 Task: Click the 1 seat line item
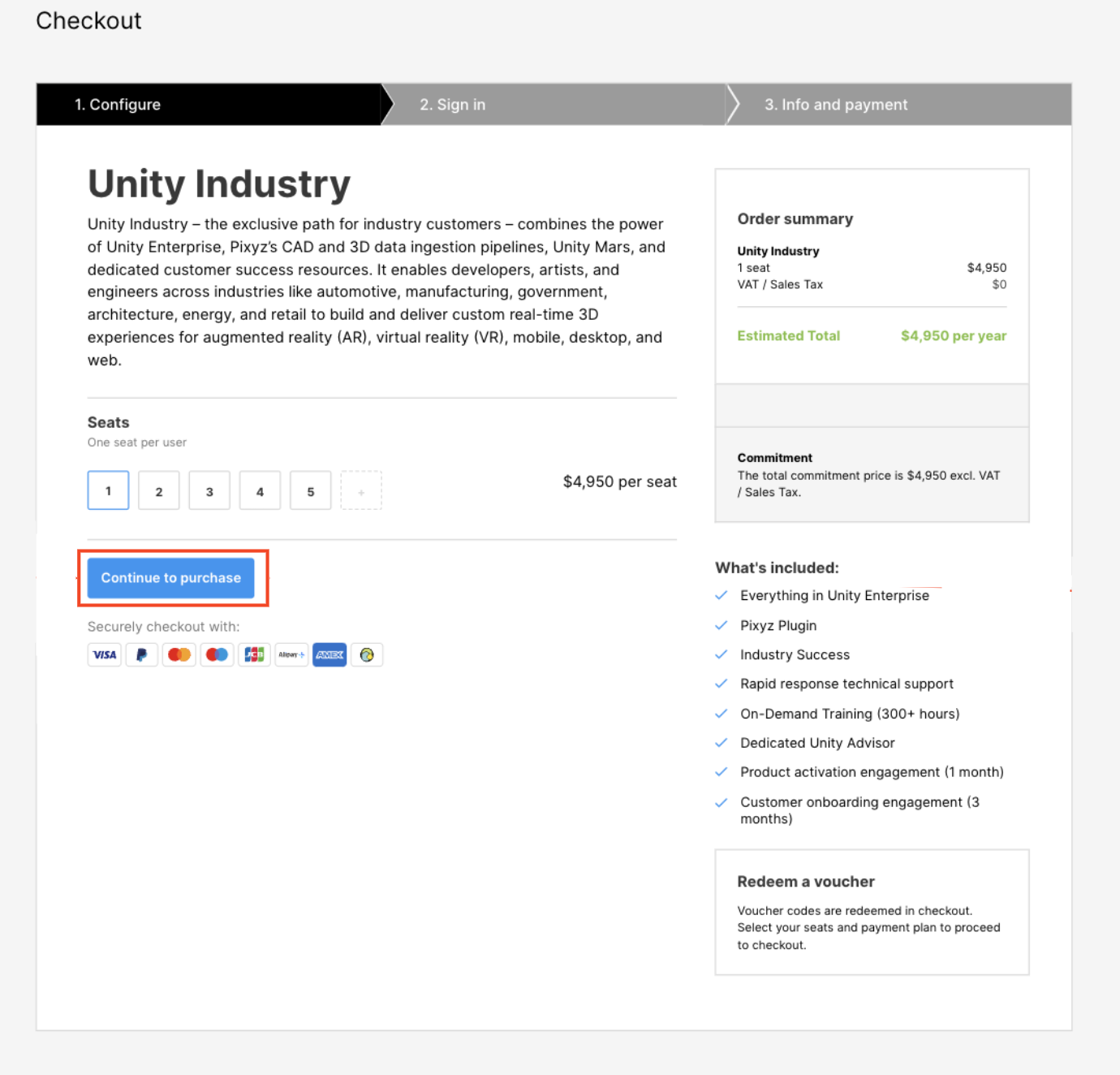(754, 268)
